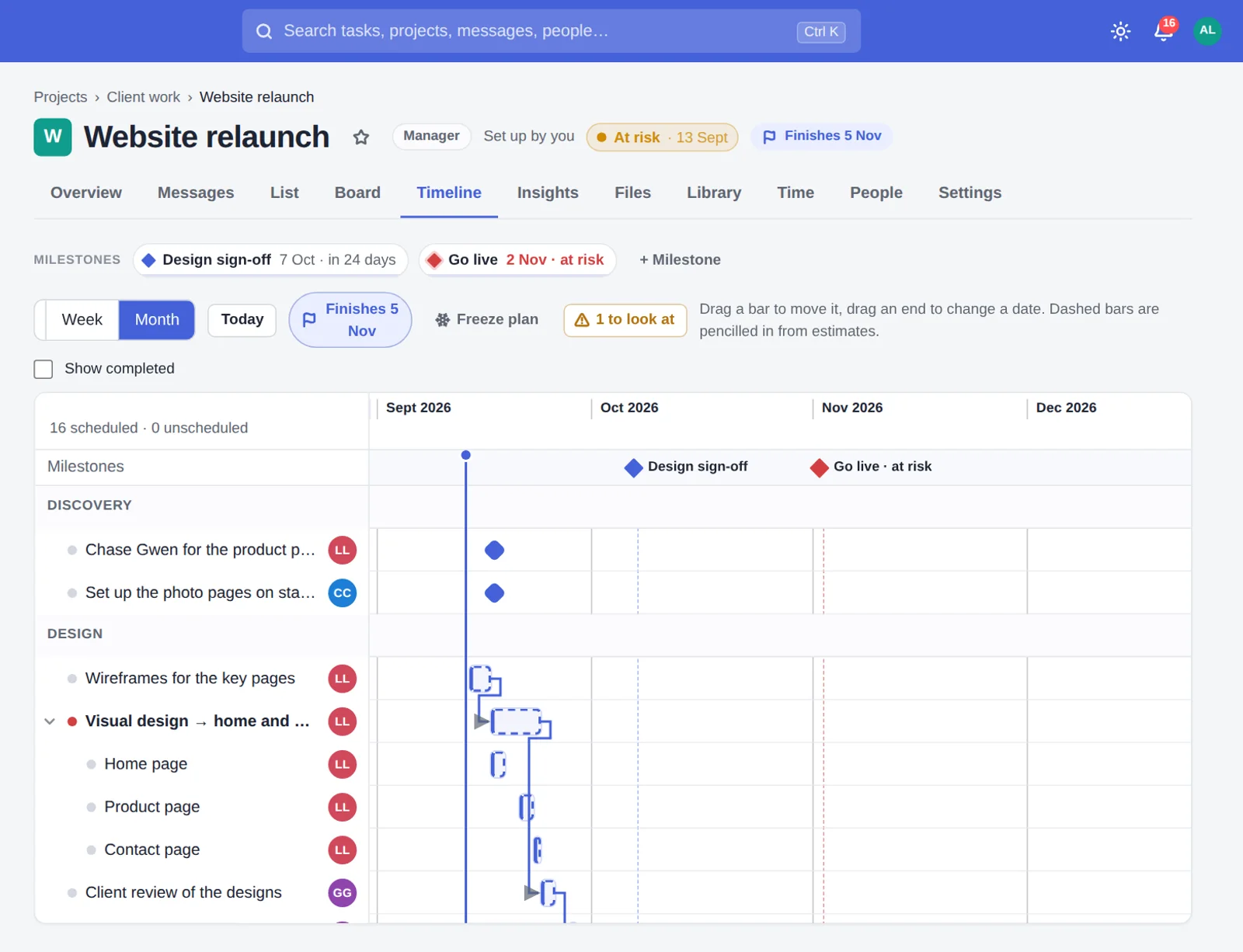Go to Projects breadcrumb
This screenshot has width=1243, height=952.
61,97
